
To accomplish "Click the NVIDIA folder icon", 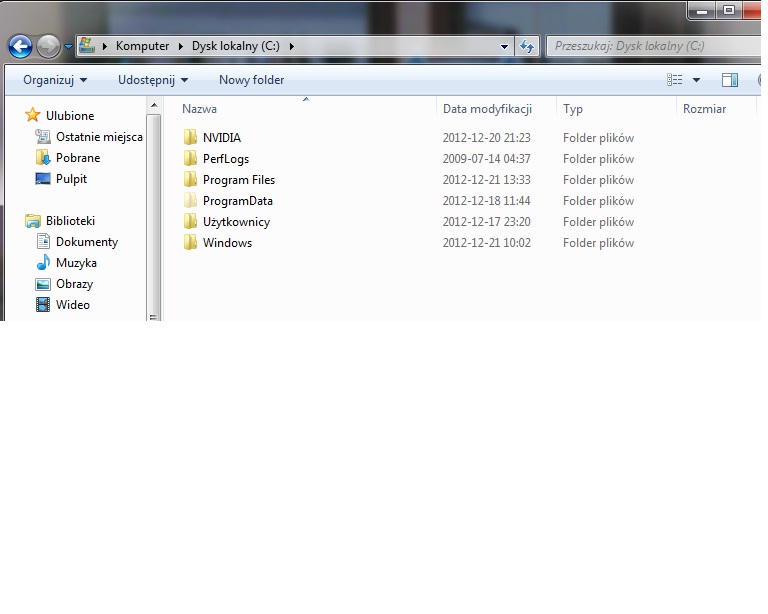I will coord(191,137).
